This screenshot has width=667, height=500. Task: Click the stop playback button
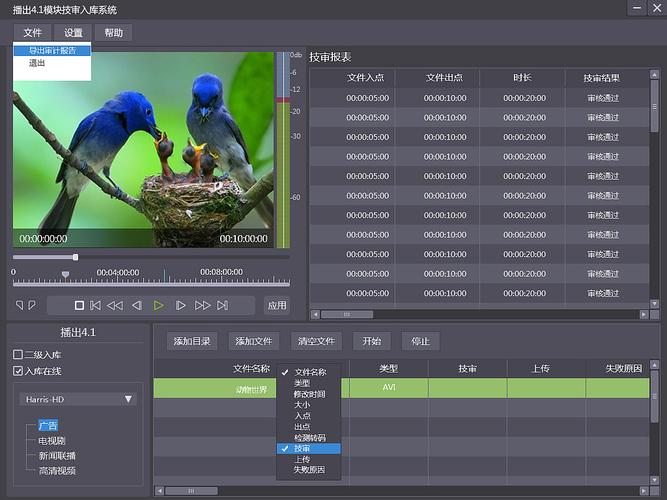pyautogui.click(x=80, y=305)
